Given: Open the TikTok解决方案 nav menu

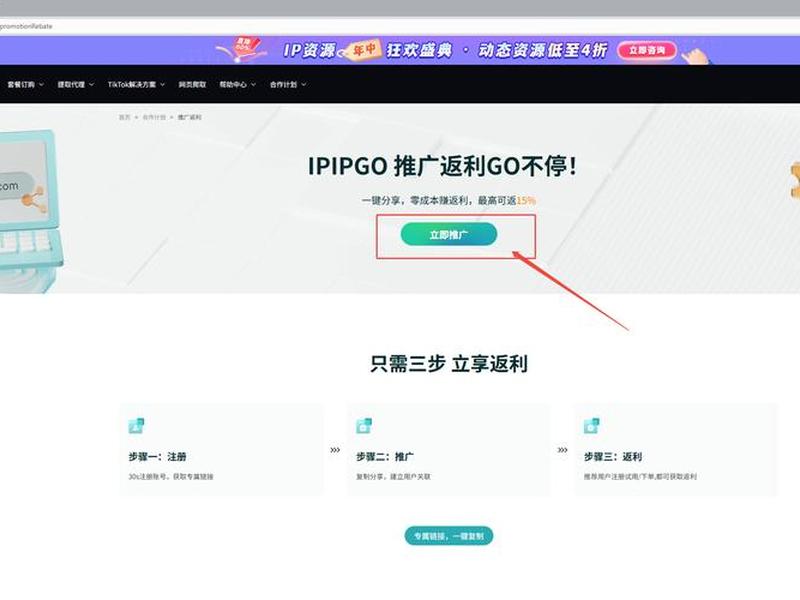Looking at the screenshot, I should click(136, 84).
